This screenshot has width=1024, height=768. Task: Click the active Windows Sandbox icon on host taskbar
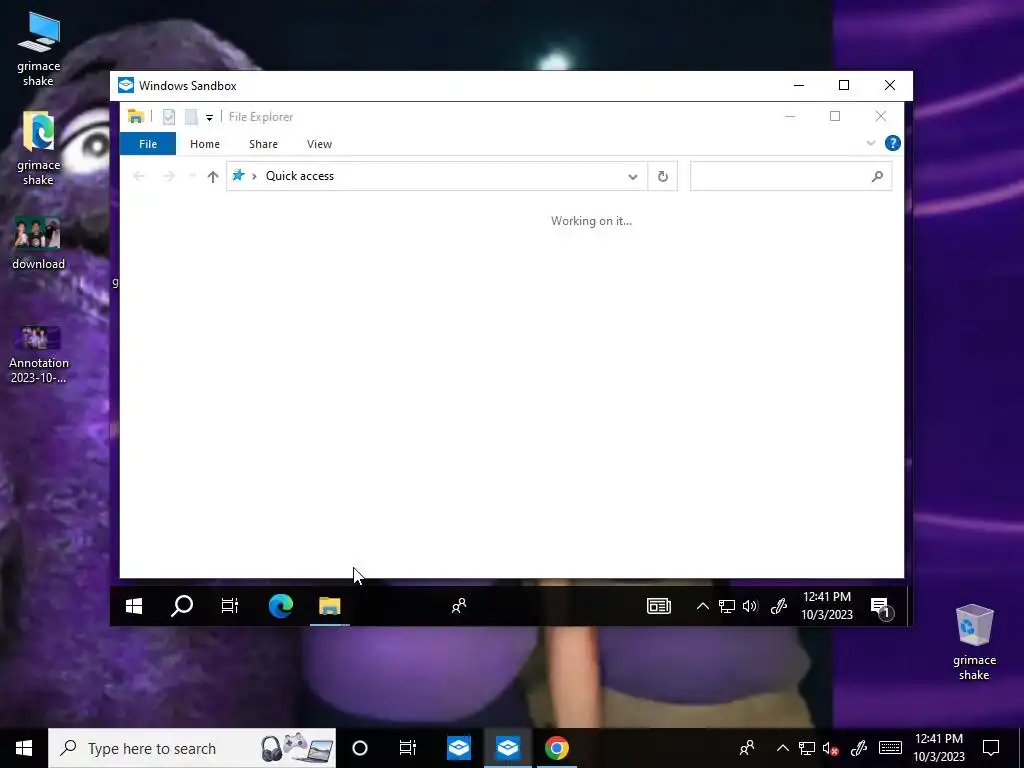click(x=508, y=748)
